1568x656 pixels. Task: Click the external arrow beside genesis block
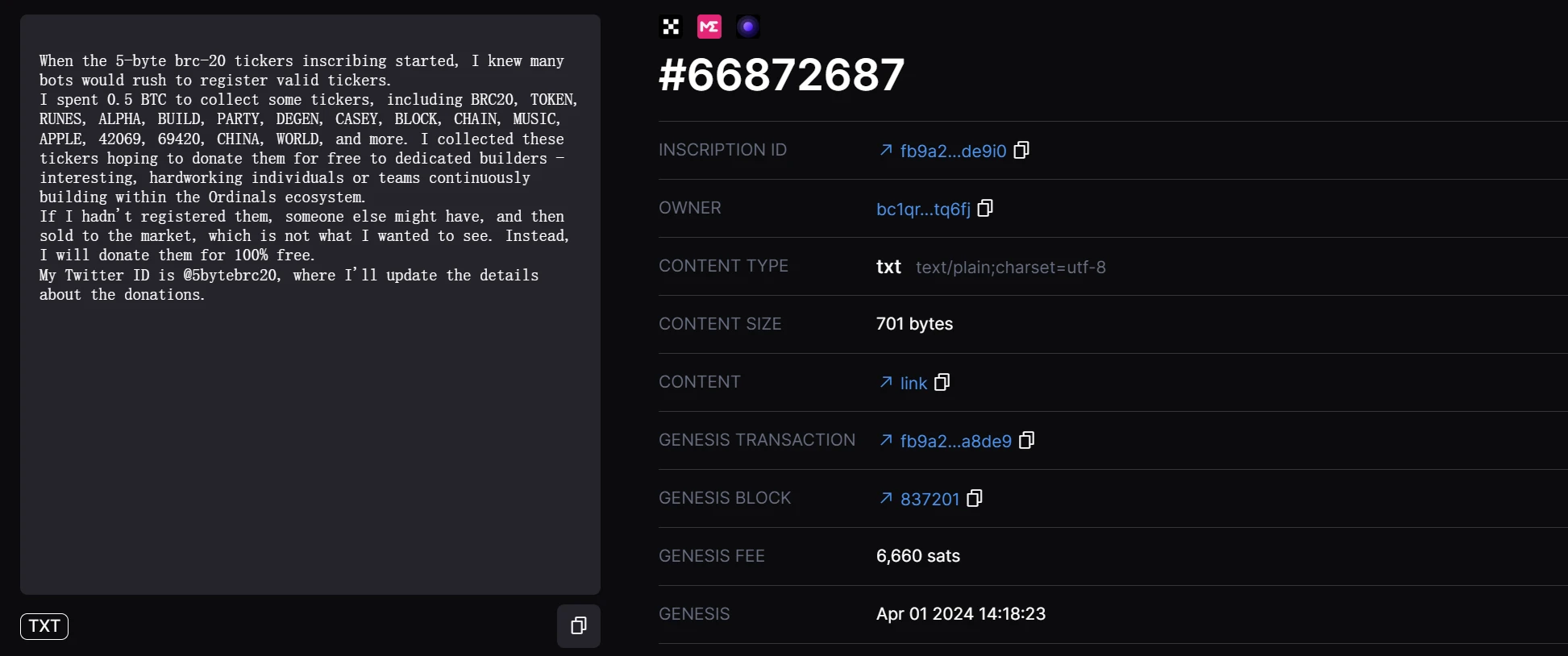tap(886, 498)
